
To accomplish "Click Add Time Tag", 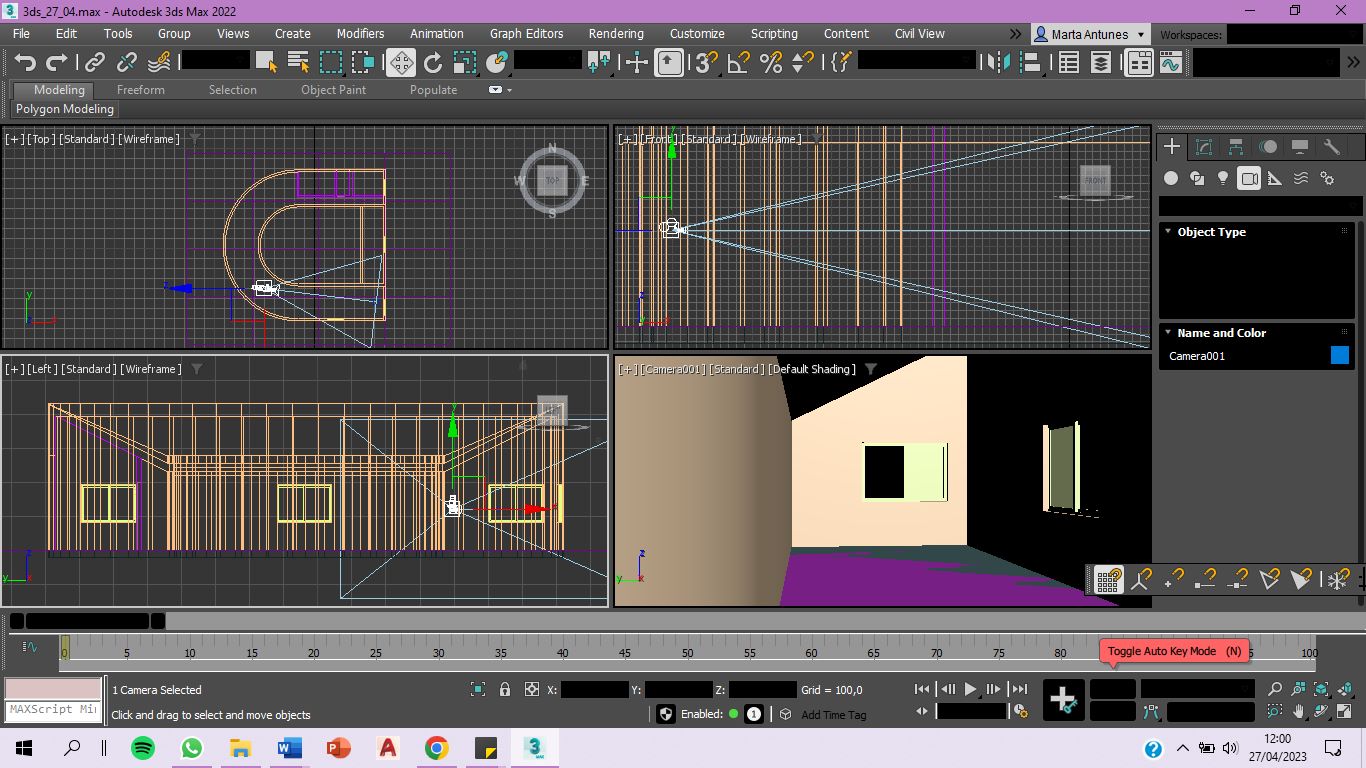I will pos(834,715).
